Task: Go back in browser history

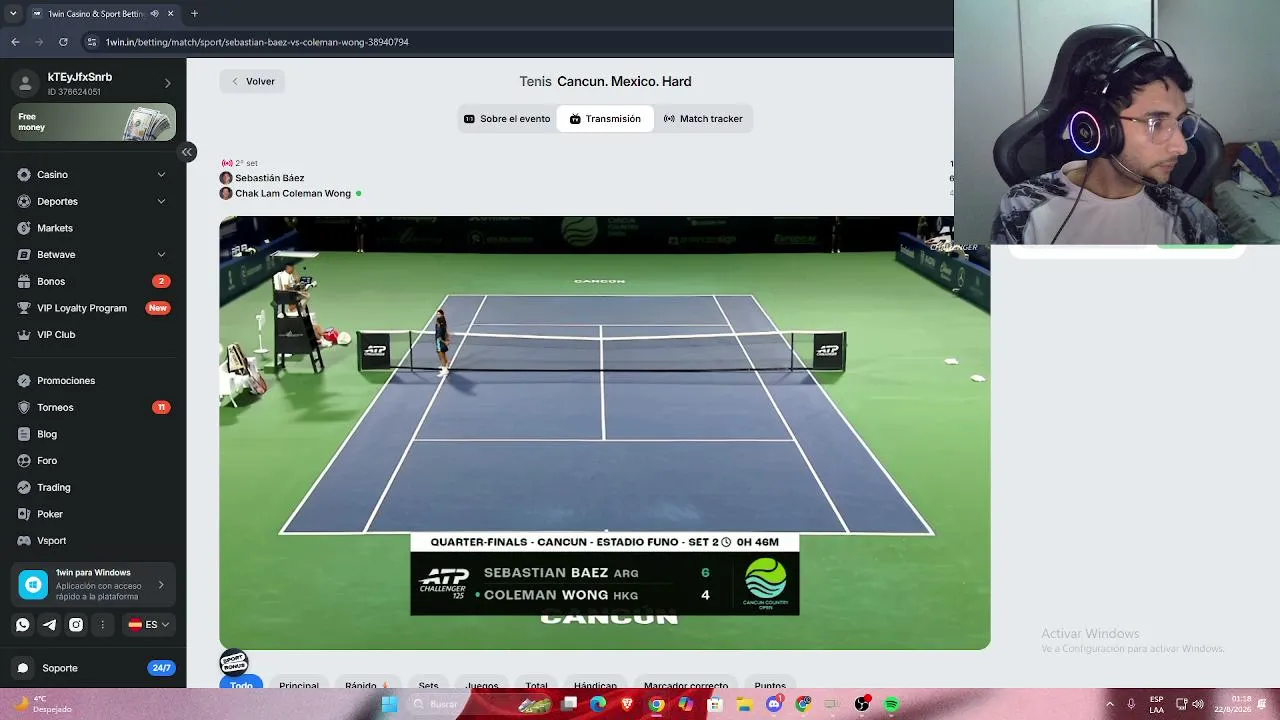Action: pyautogui.click(x=15, y=42)
